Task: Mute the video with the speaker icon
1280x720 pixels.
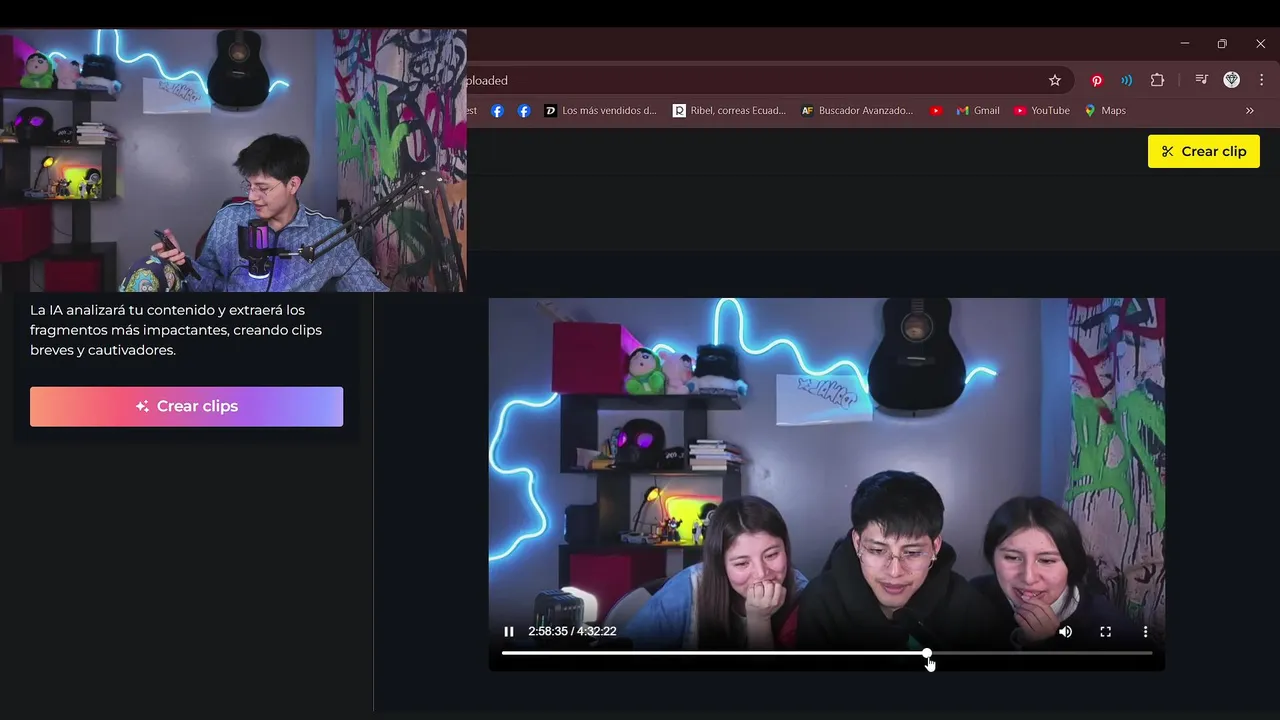Action: [x=1065, y=631]
